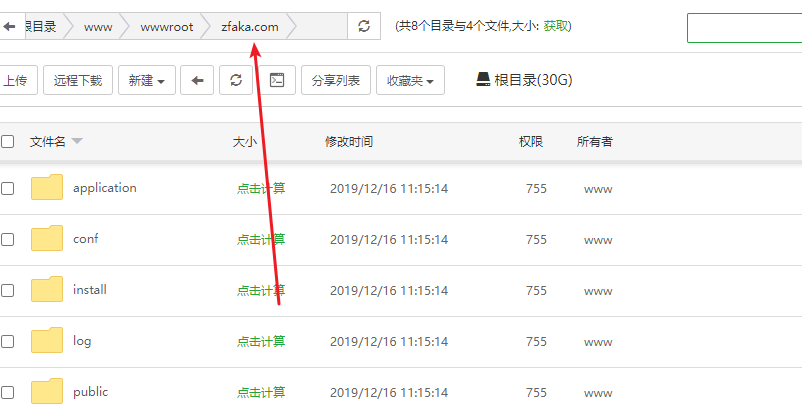Go to the 根目录 breadcrumb
The height and width of the screenshot is (414, 802).
(40, 27)
